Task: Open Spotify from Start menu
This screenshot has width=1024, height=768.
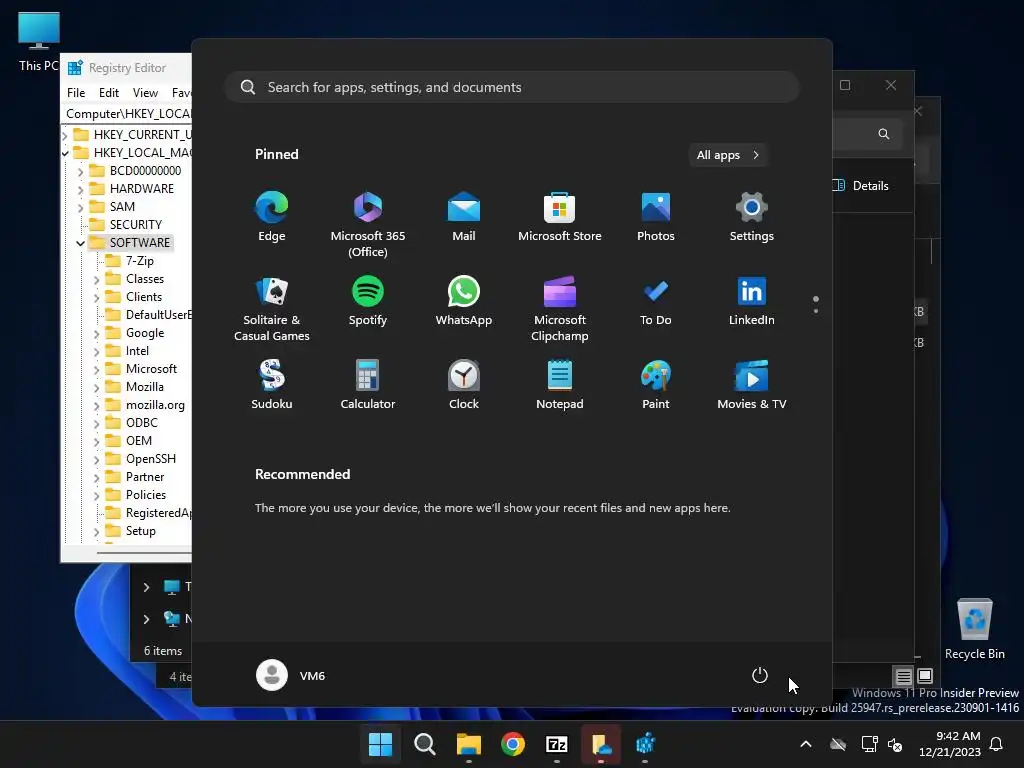Action: click(368, 301)
